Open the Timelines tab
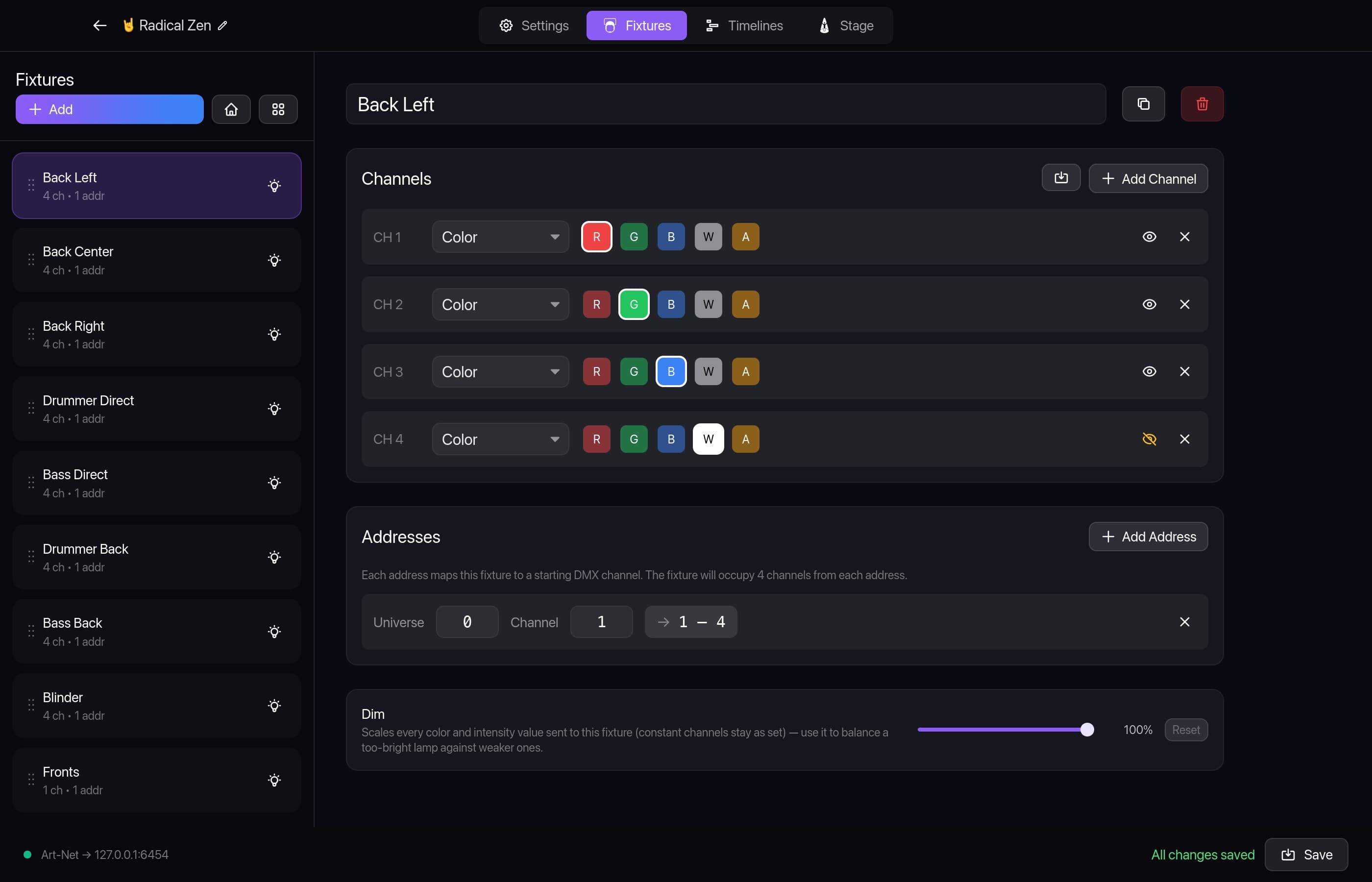 pos(744,25)
